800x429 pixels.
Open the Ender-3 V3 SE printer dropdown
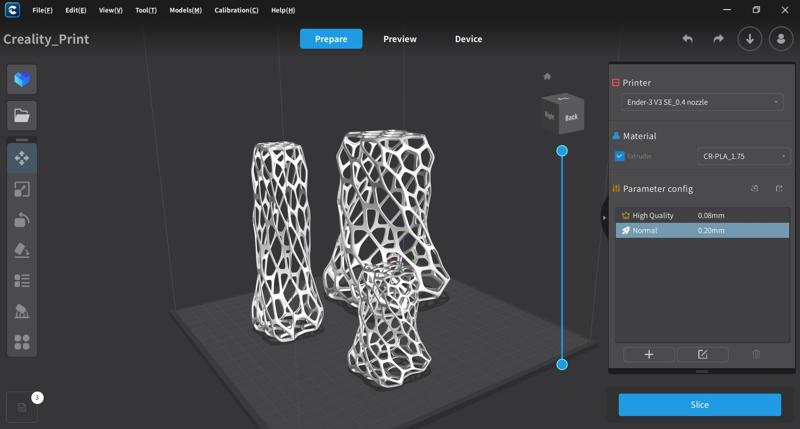click(702, 103)
